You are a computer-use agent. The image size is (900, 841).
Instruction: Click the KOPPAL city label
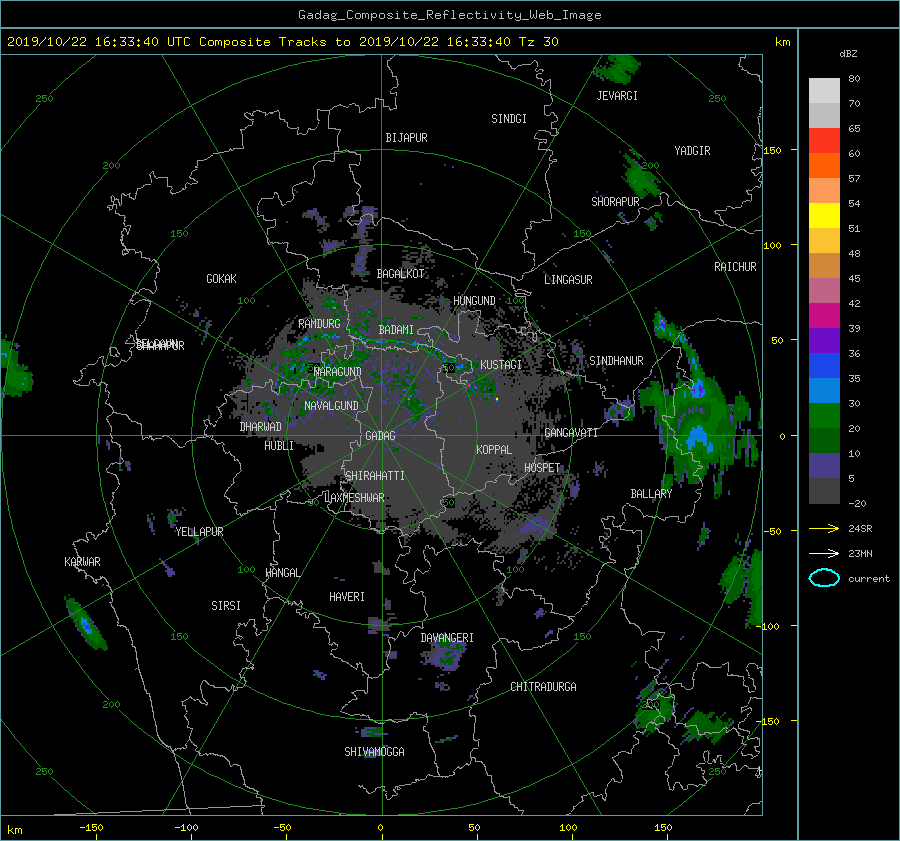click(494, 450)
